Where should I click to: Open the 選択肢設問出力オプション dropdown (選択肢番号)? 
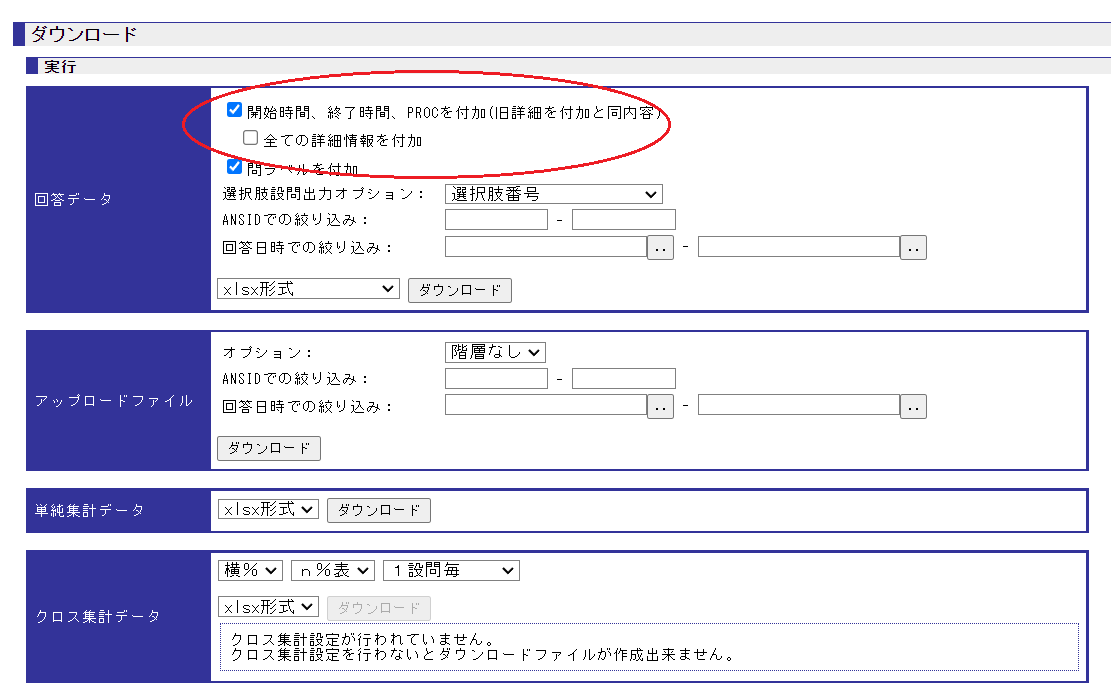tap(553, 194)
